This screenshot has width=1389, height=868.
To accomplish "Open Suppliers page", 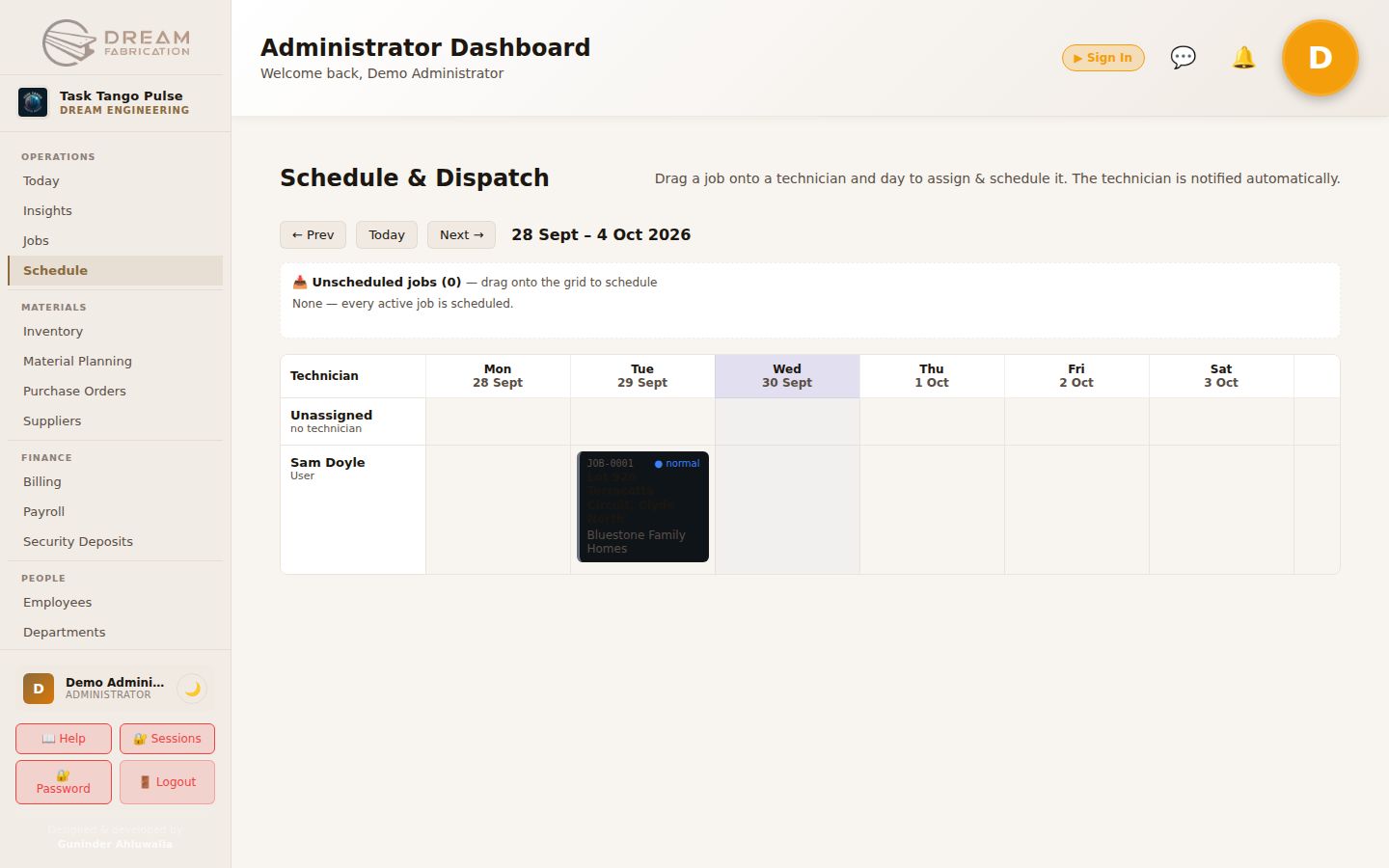I will [115, 420].
